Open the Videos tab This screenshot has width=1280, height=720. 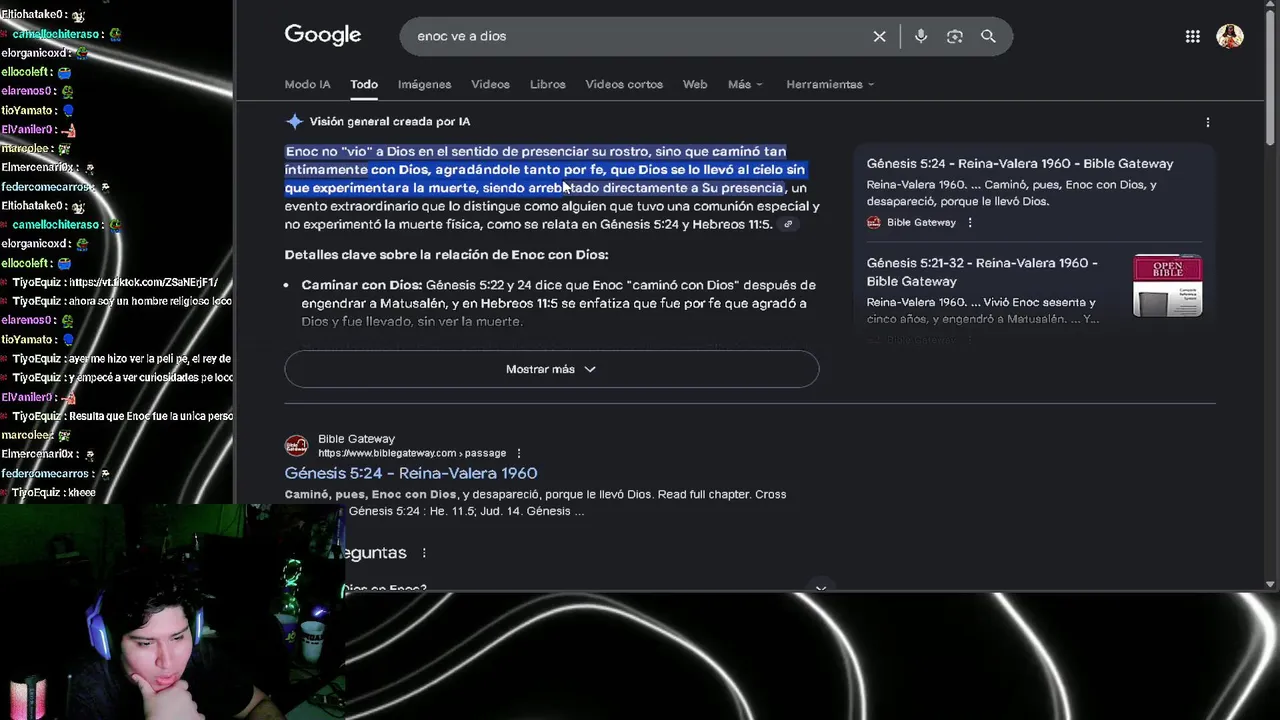point(490,84)
